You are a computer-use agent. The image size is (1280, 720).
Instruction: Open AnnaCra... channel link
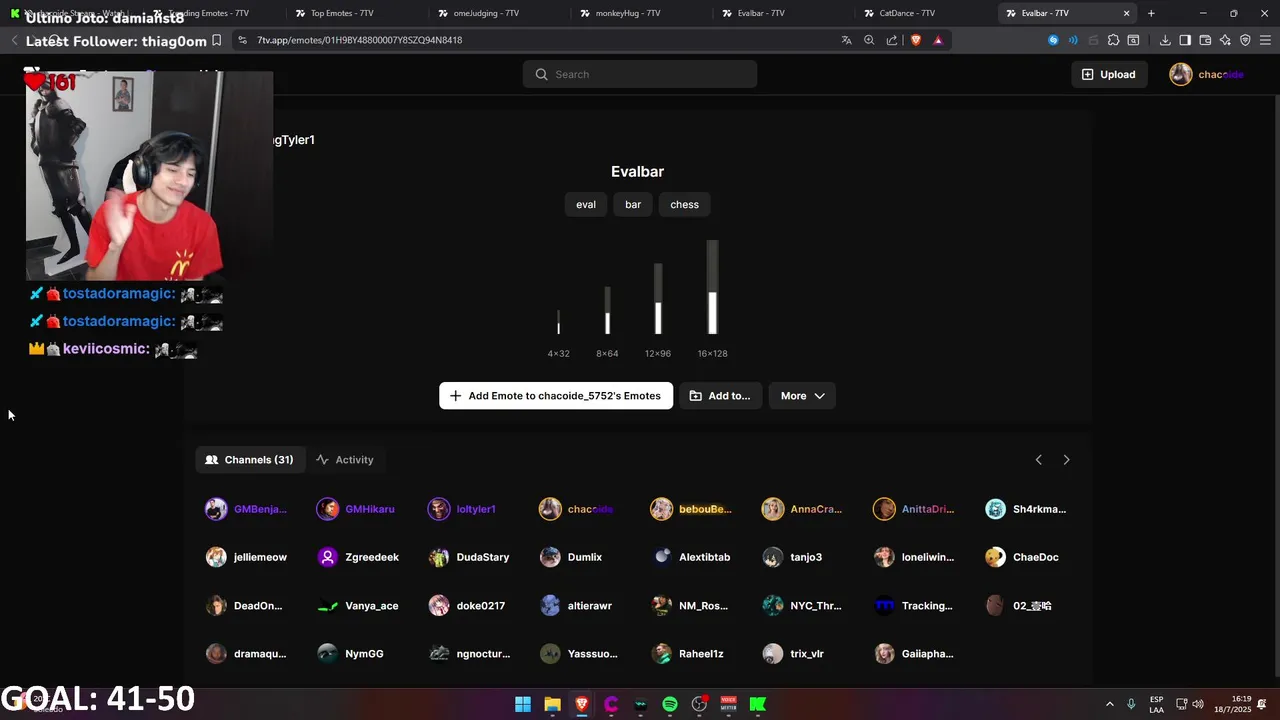click(802, 509)
